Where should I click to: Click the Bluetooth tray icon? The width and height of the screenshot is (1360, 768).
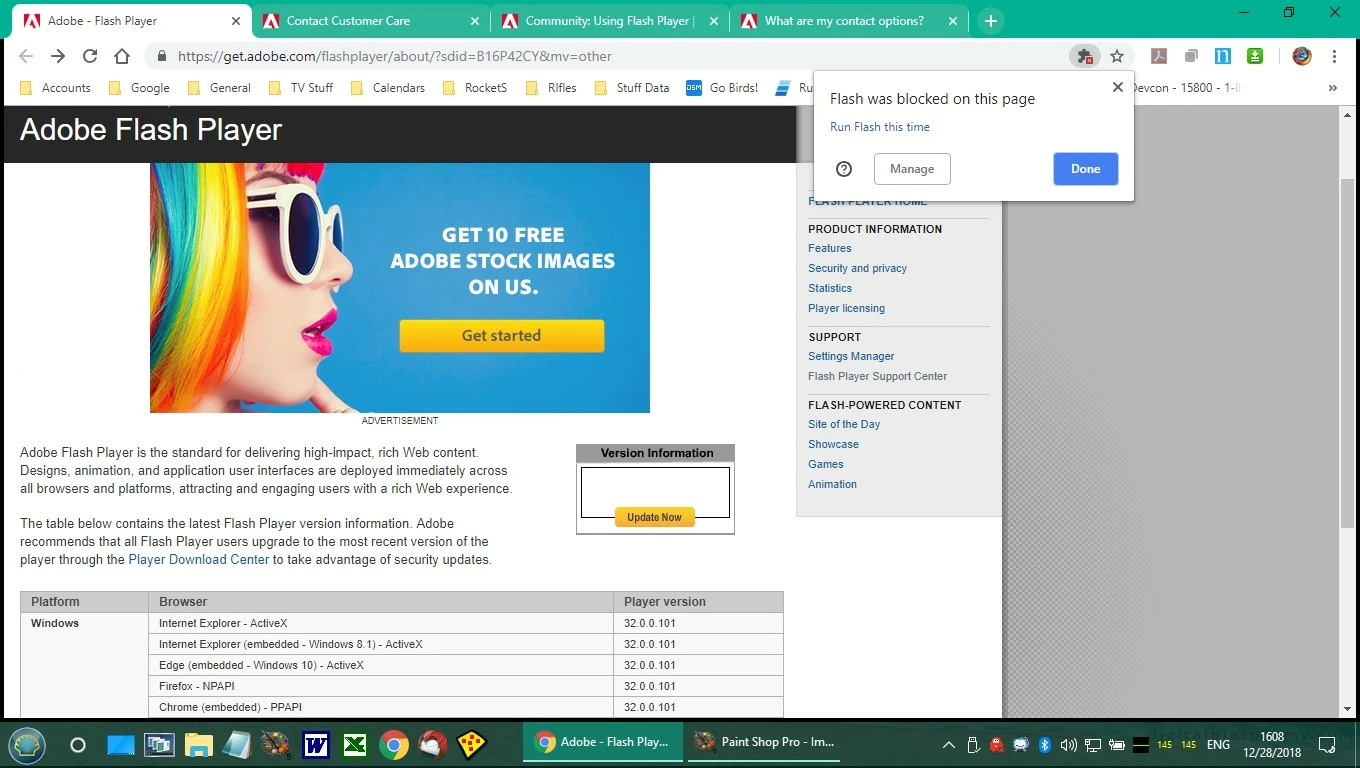1045,745
